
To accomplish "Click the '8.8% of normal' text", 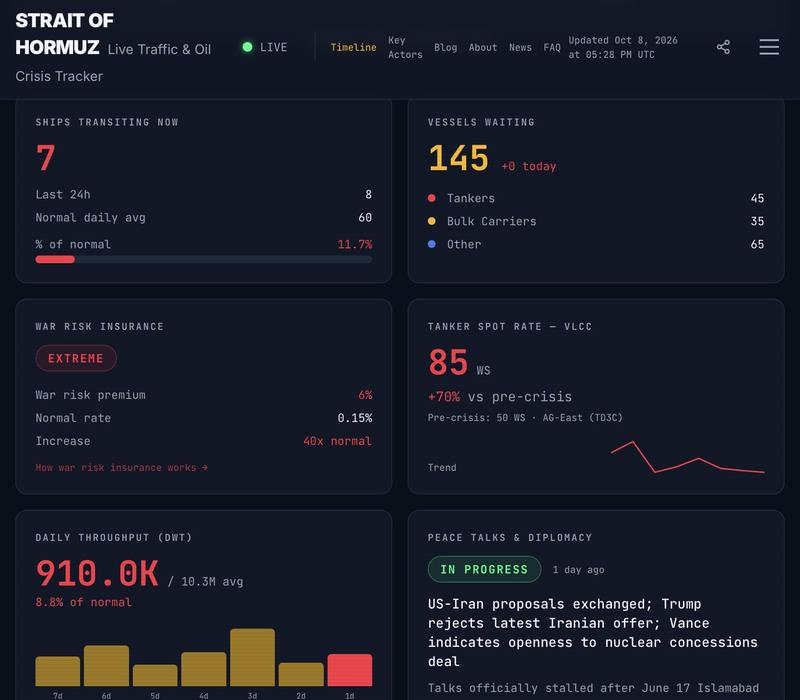I will [83, 602].
